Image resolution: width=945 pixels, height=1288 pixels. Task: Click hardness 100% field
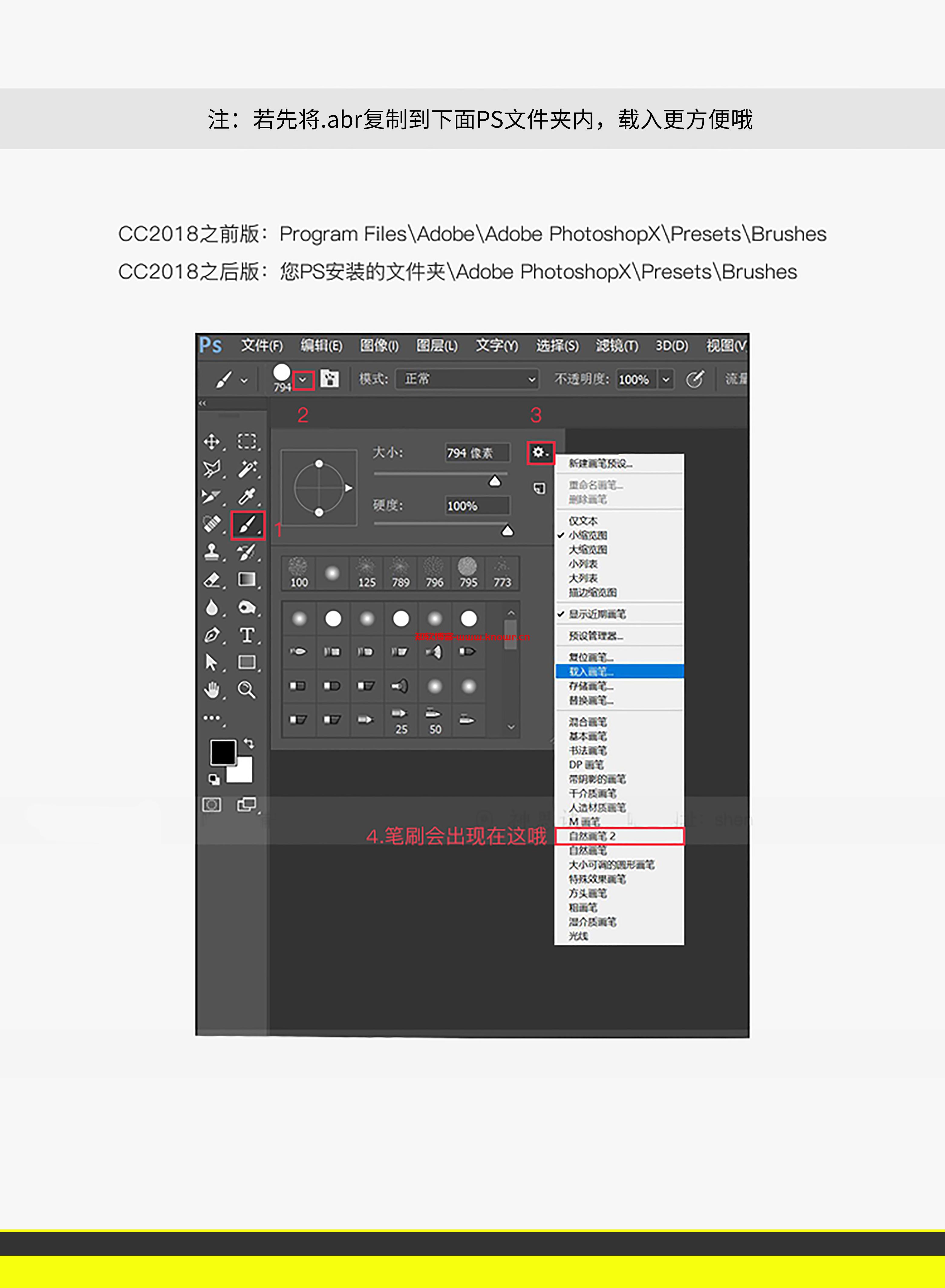477,506
